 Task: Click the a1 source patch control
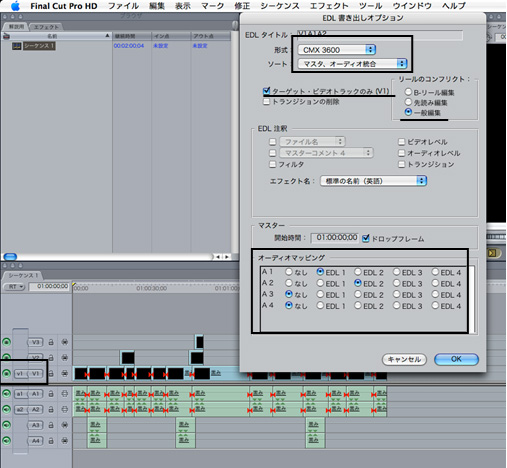[x=20, y=394]
